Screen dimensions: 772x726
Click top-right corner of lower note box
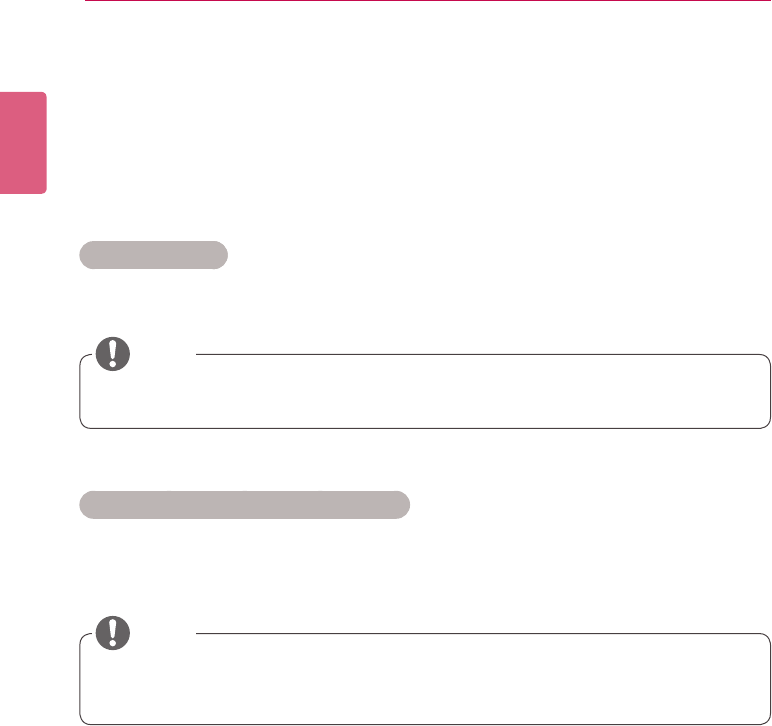pos(767,637)
